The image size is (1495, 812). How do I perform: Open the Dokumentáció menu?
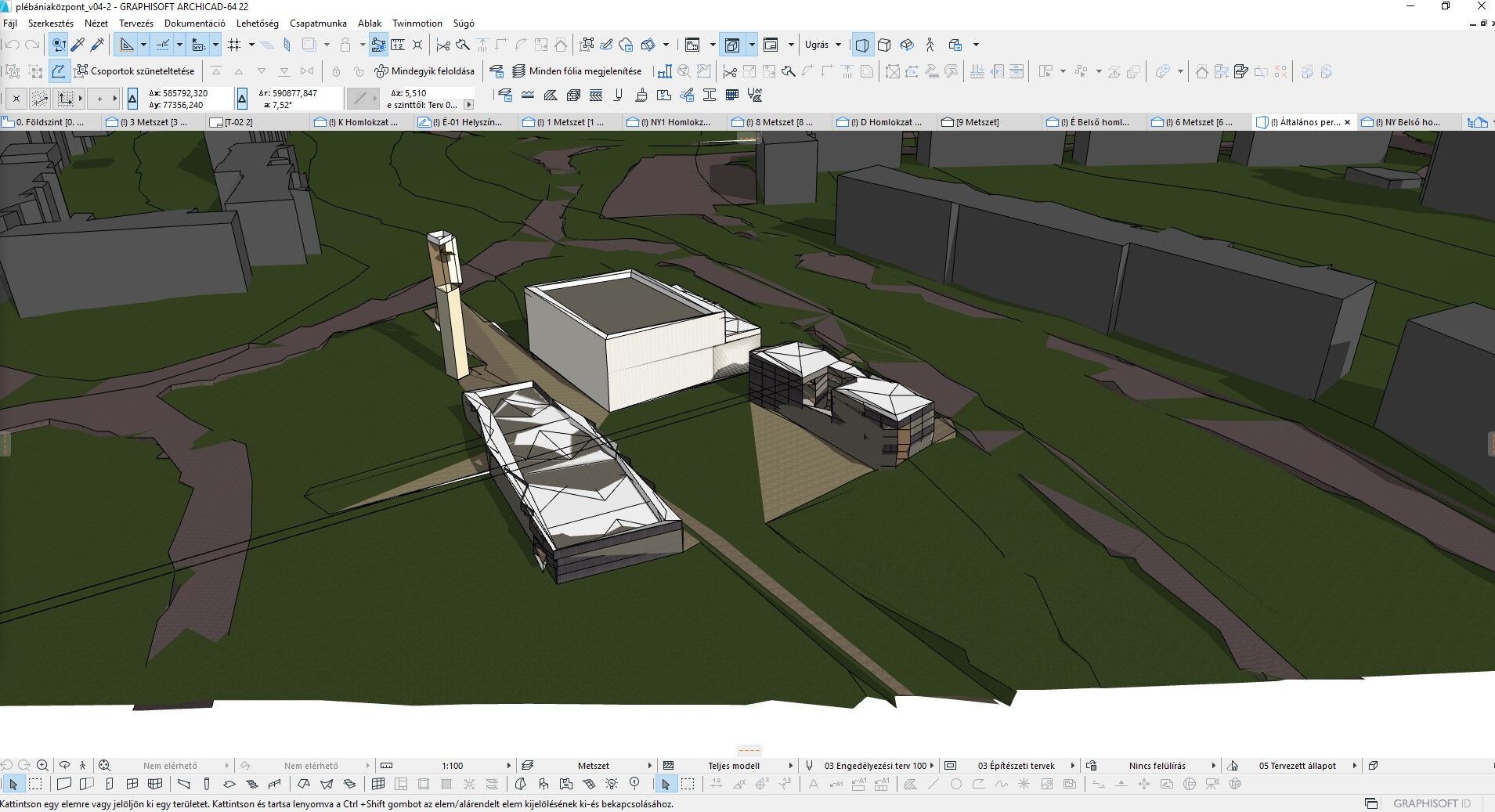coord(194,23)
